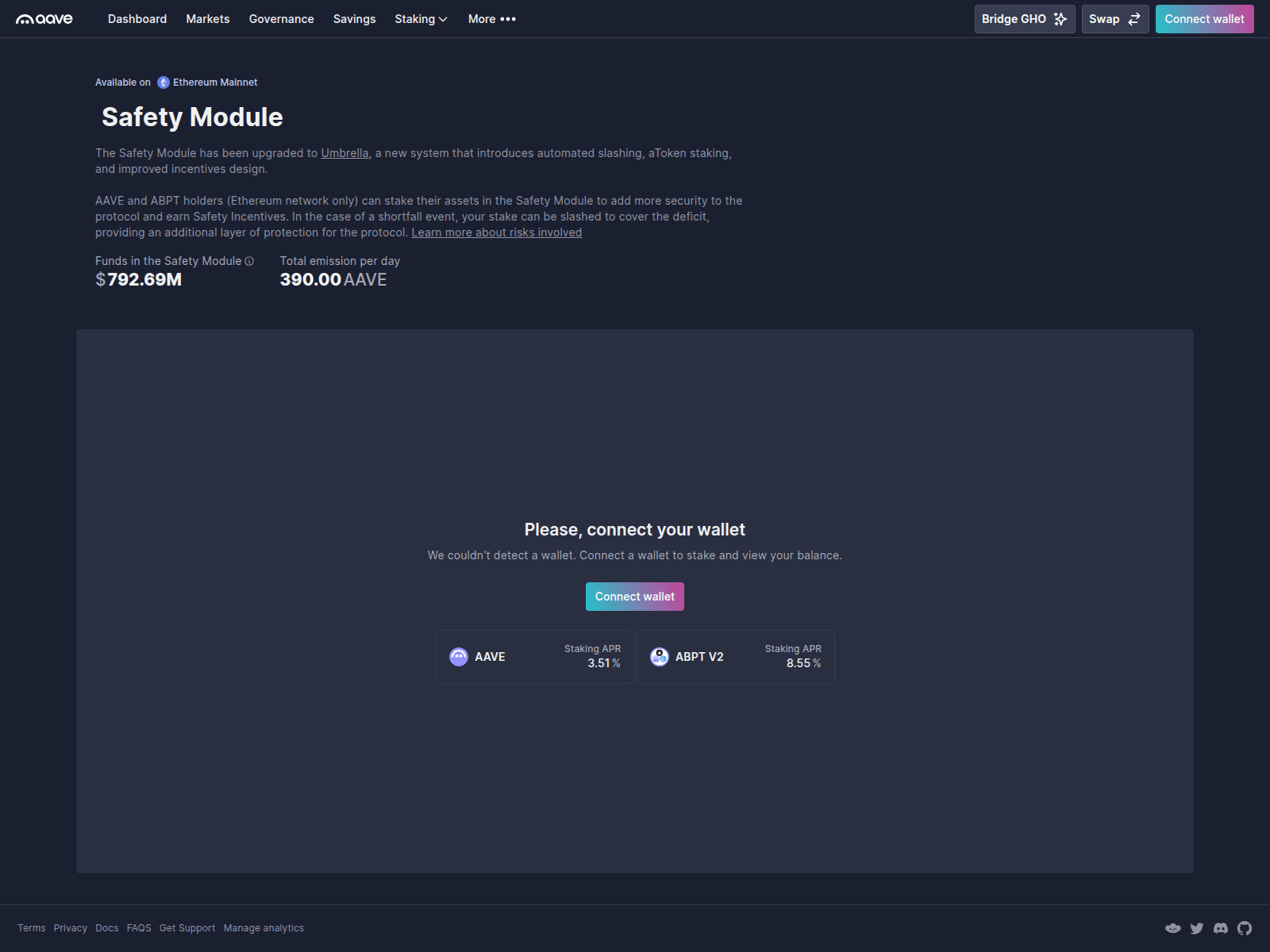Open the Privacy footer link
1270x952 pixels.
(x=71, y=928)
